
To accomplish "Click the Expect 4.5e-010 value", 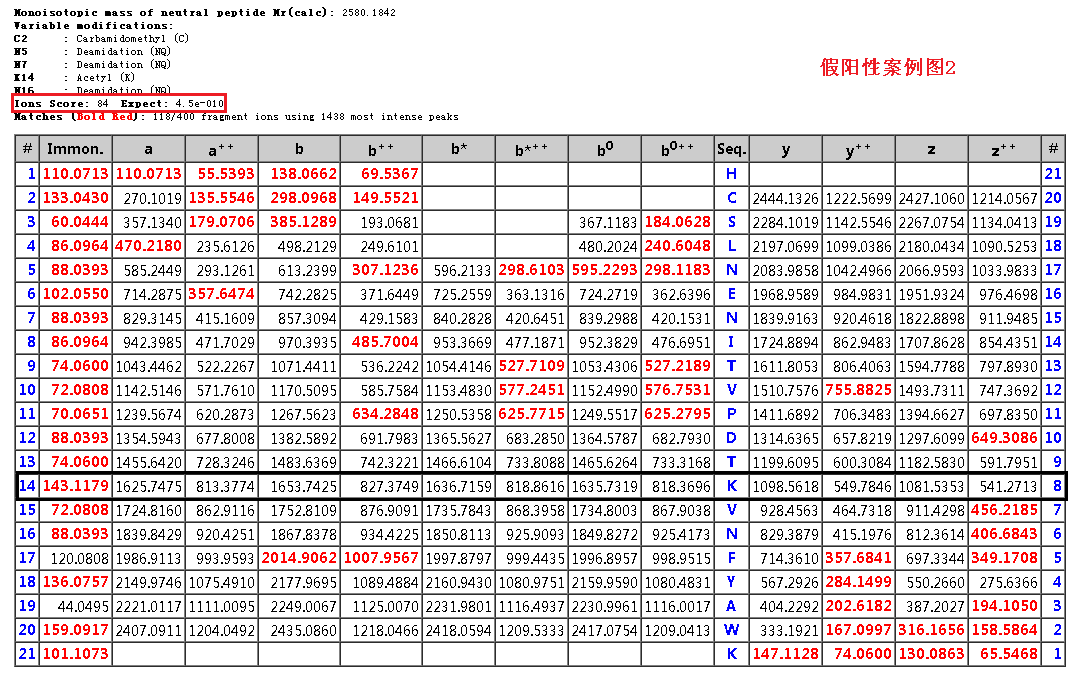I will tap(172, 103).
